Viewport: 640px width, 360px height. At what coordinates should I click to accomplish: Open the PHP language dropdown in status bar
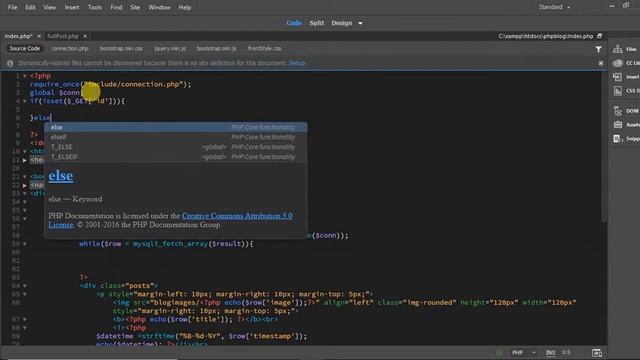[x=524, y=353]
